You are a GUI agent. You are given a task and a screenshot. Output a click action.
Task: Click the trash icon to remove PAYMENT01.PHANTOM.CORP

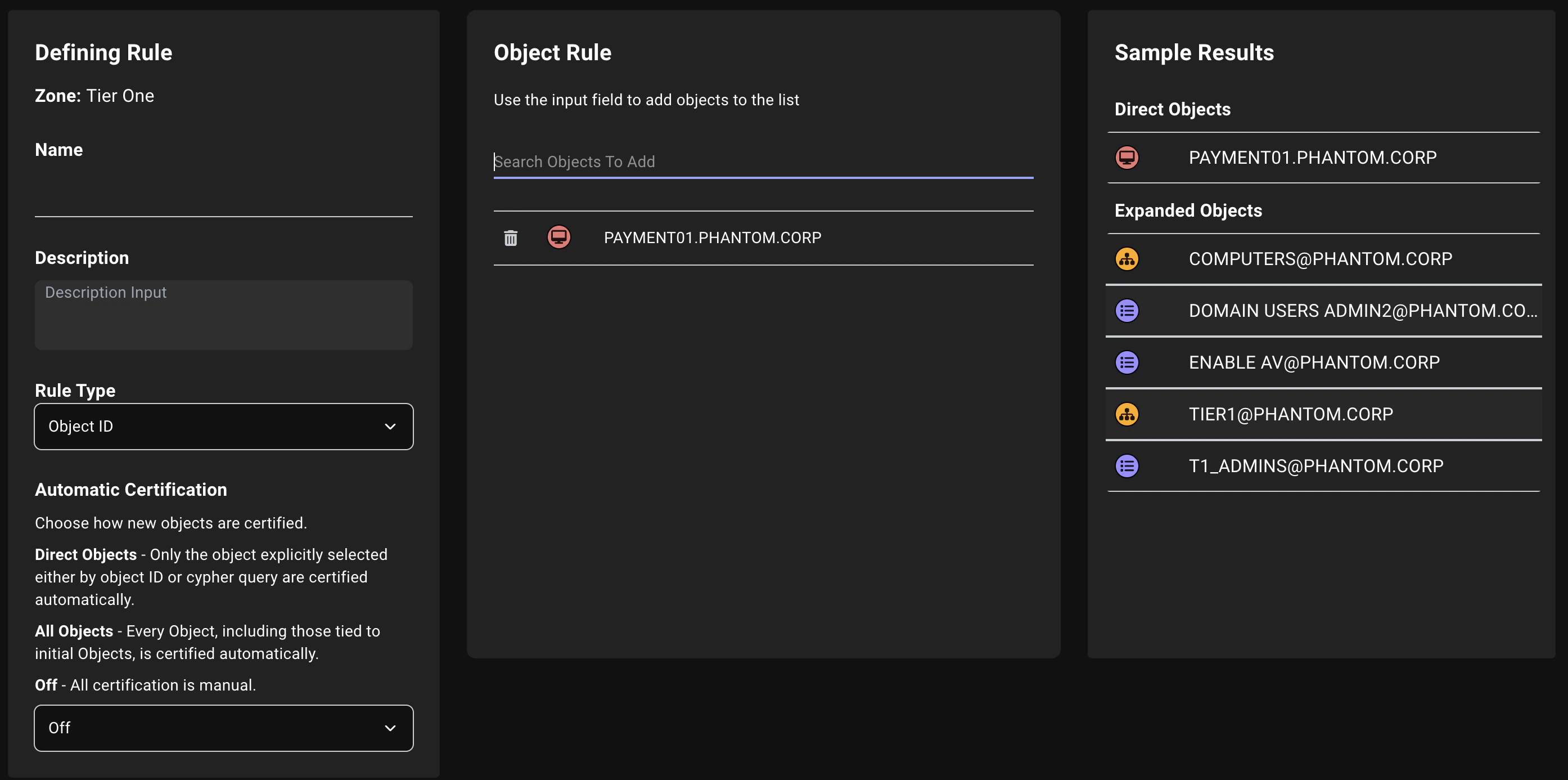511,237
